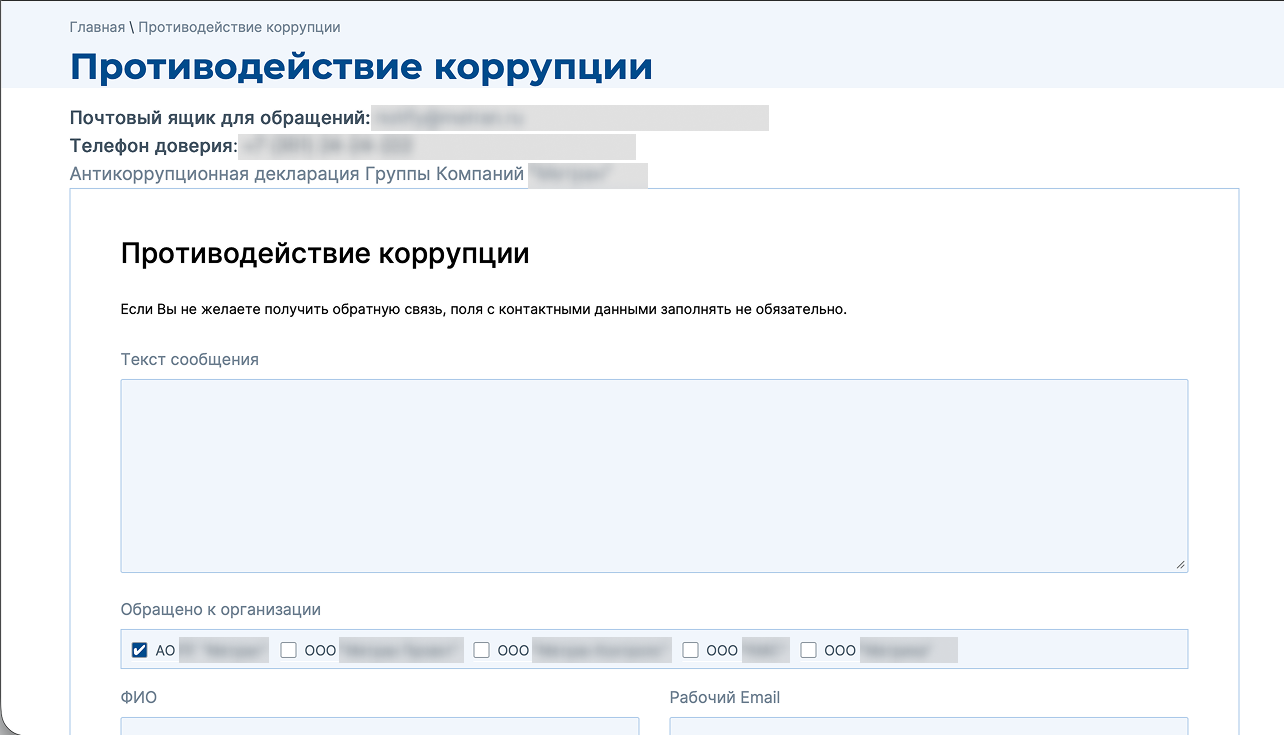The width and height of the screenshot is (1284, 735).
Task: Click the resize handle of the message area
Action: coord(1180,563)
